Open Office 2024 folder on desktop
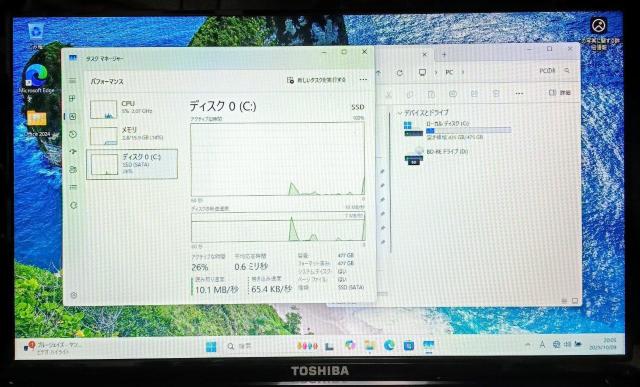Image resolution: width=640 pixels, height=387 pixels. coord(37,123)
